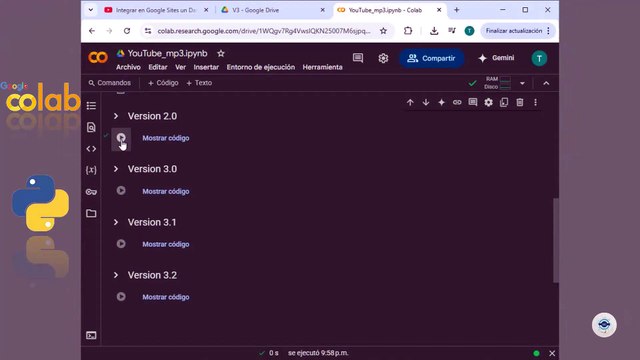Open notebook comments icon in header
This screenshot has height=360, width=640.
(358, 58)
